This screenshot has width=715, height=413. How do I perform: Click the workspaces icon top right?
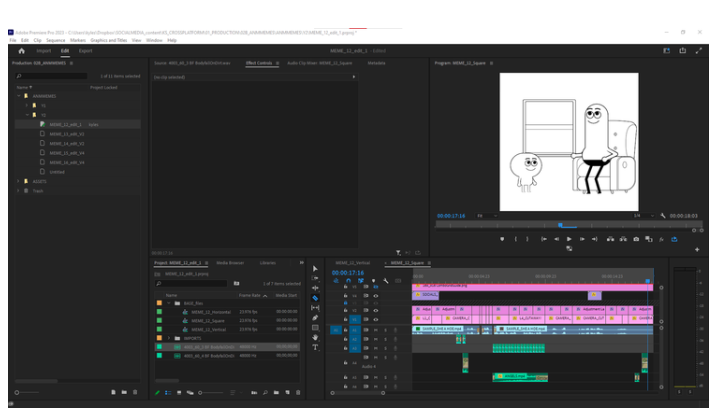[x=667, y=51]
